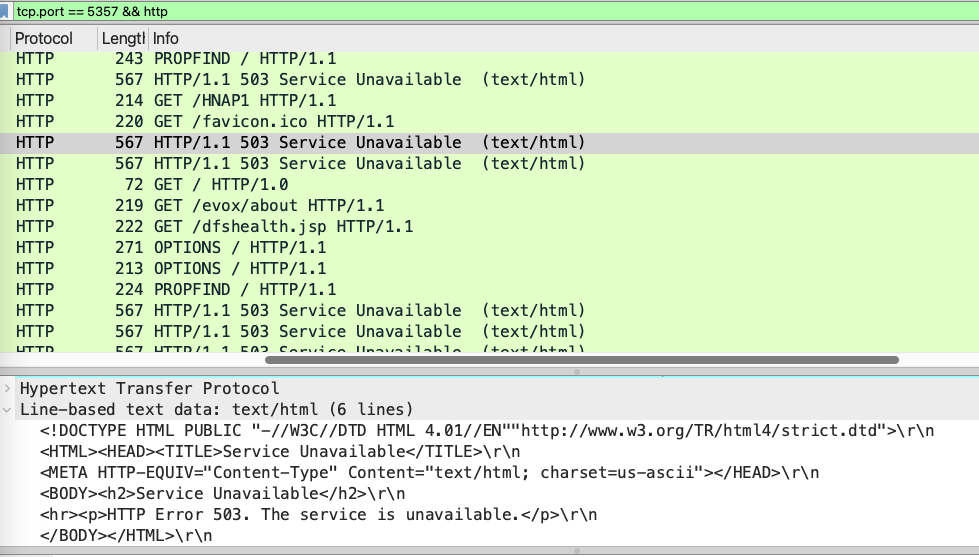
Task: Click the display filter input field
Action: pos(494,11)
